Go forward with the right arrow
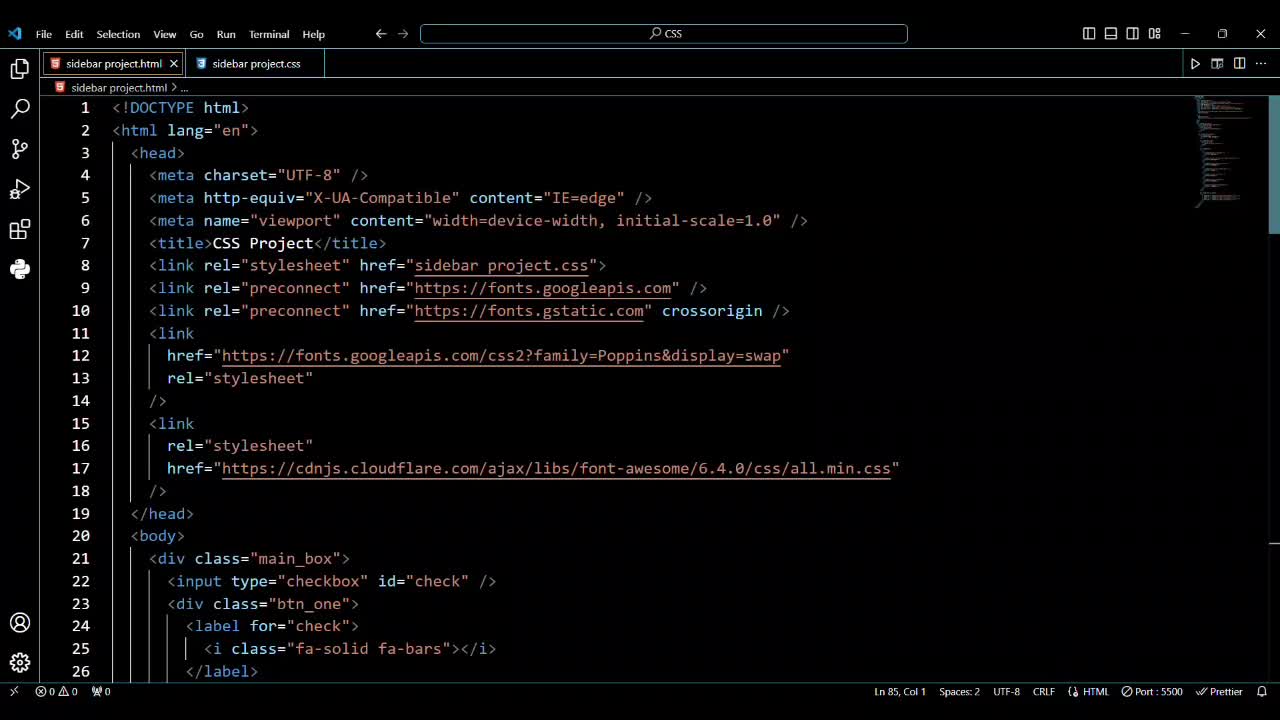1280x720 pixels. pyautogui.click(x=403, y=34)
